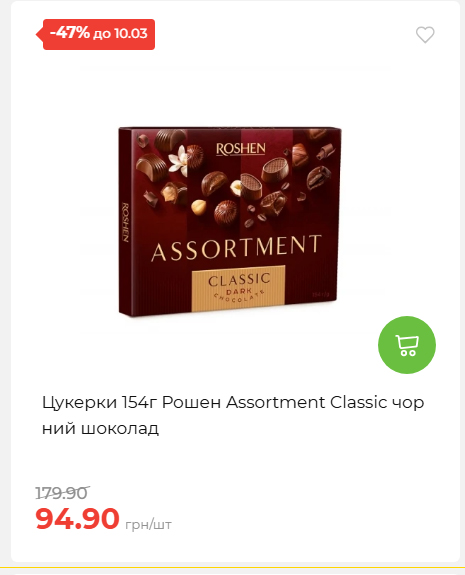Viewport: 465px width, 575px height.
Task: Open the Roshen Assortment box image
Action: tap(230, 221)
